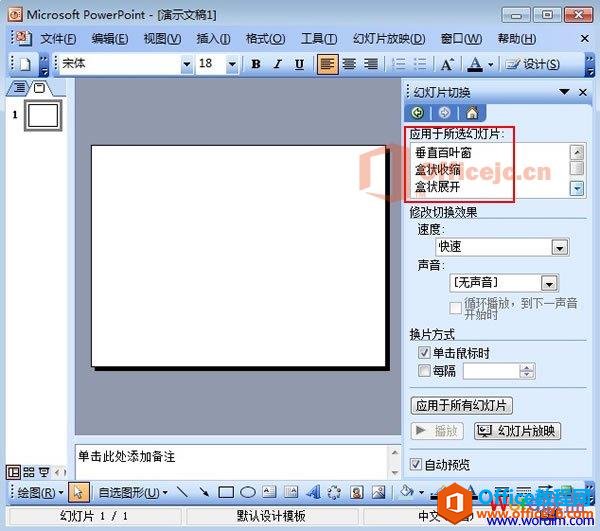Open task pane home
This screenshot has height=531, width=600.
[x=472, y=113]
